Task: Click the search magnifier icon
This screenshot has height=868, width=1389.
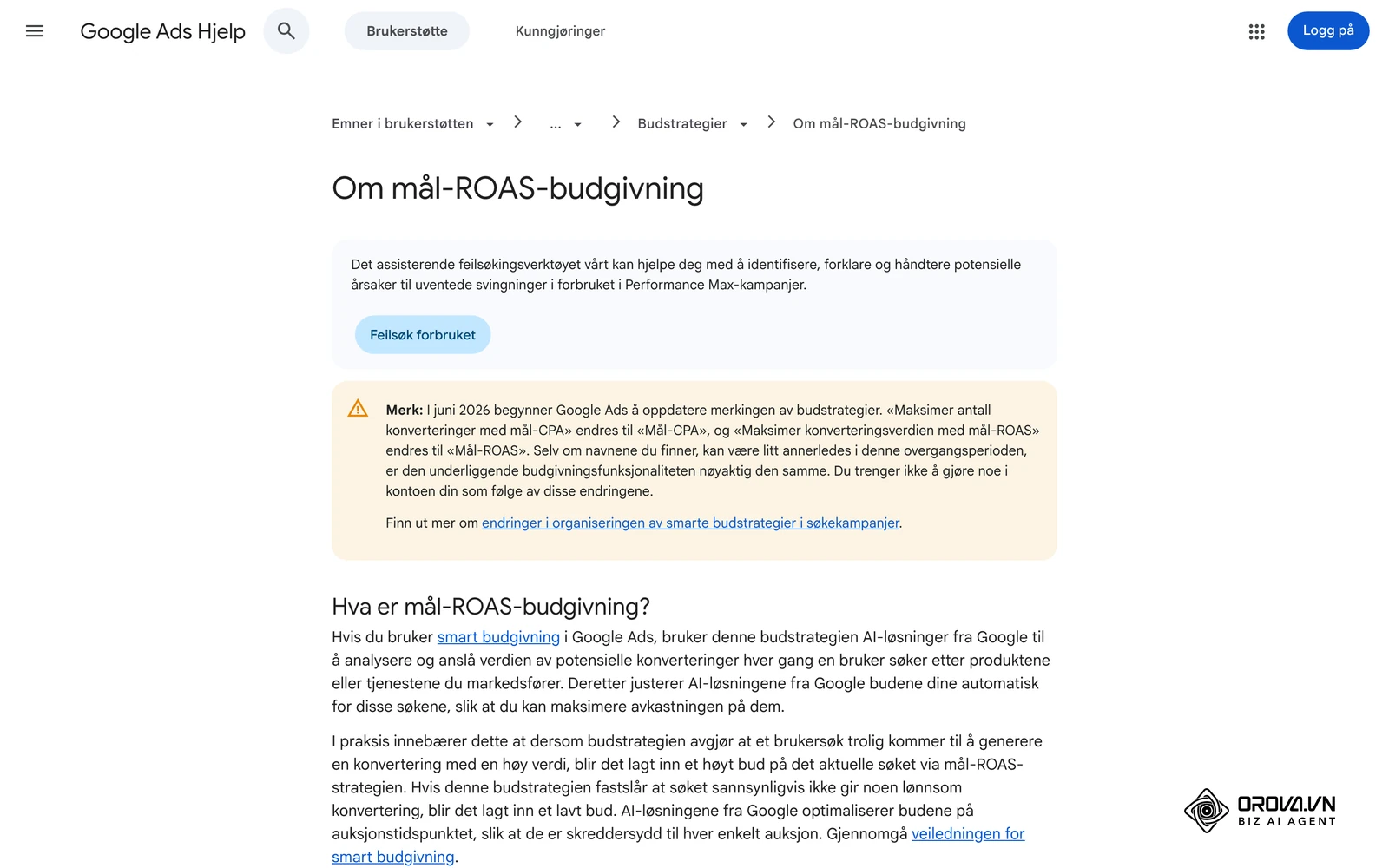Action: click(286, 31)
